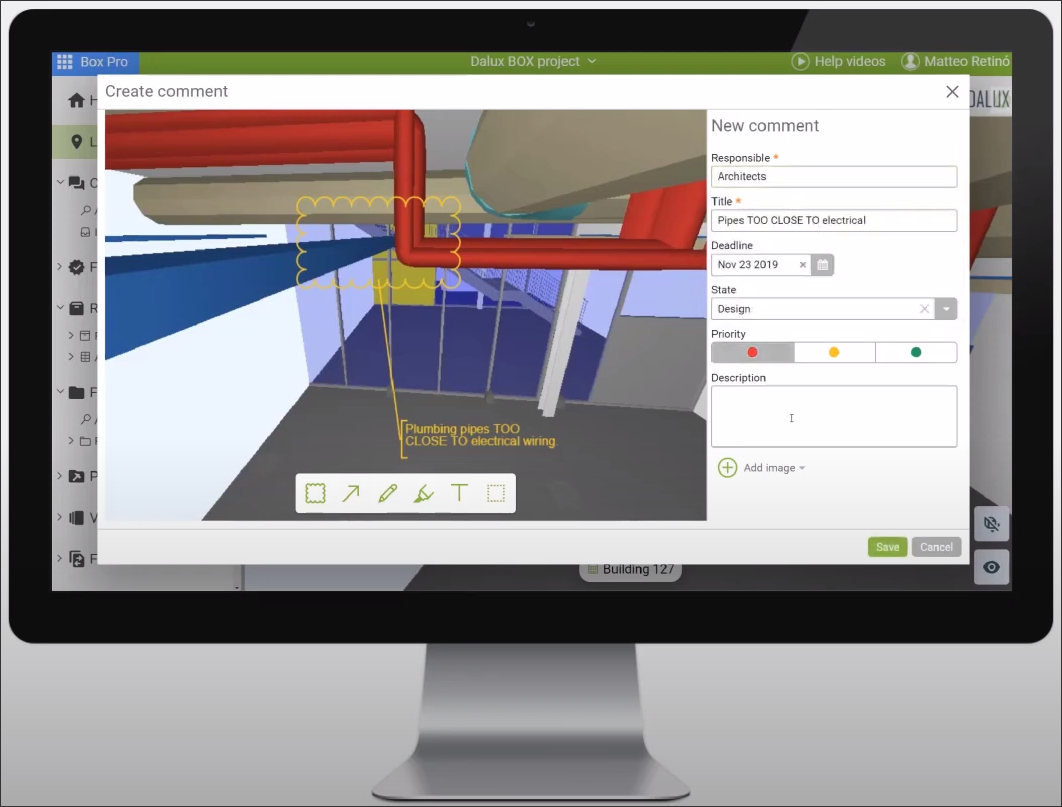Open the Box Pro apps grid

tap(65, 62)
